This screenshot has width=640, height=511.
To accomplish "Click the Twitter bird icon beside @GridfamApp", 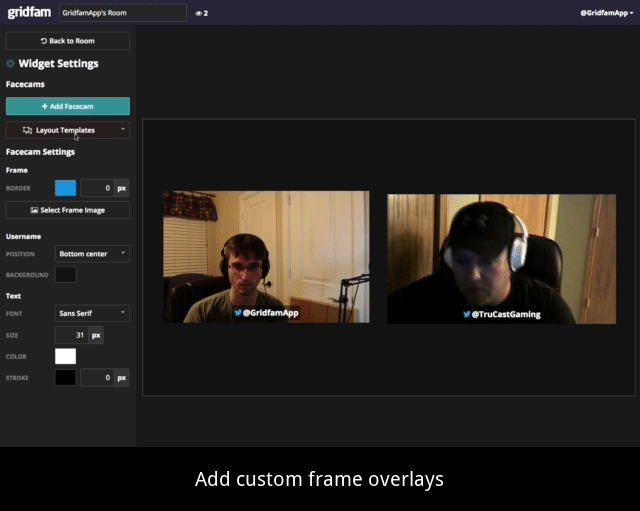I will 238,313.
